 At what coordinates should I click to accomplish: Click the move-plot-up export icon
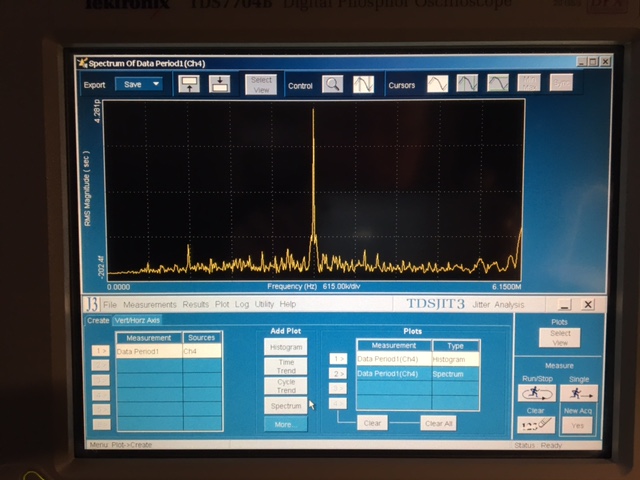[x=189, y=84]
